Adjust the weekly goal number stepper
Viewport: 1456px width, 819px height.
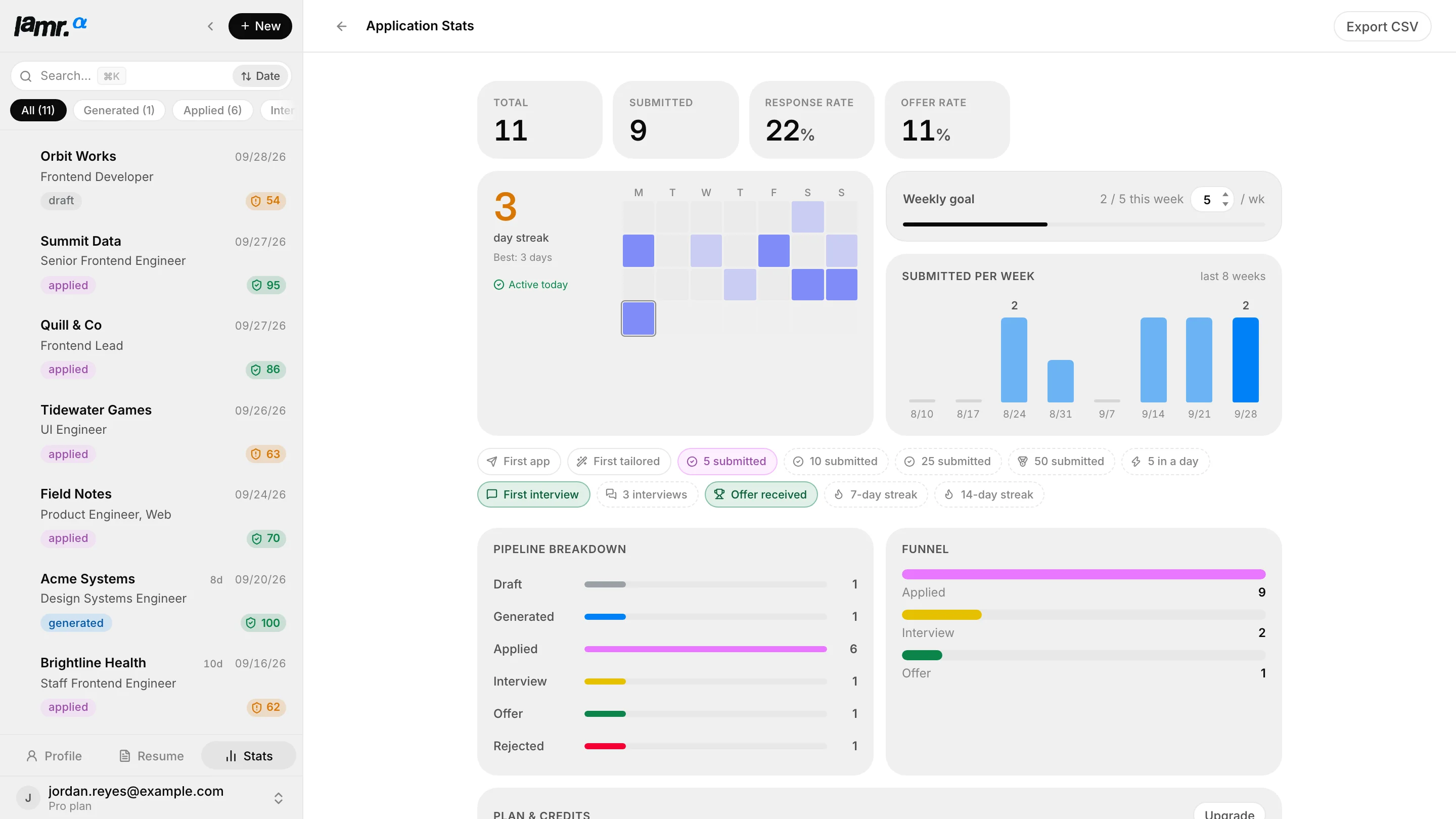1212,200
